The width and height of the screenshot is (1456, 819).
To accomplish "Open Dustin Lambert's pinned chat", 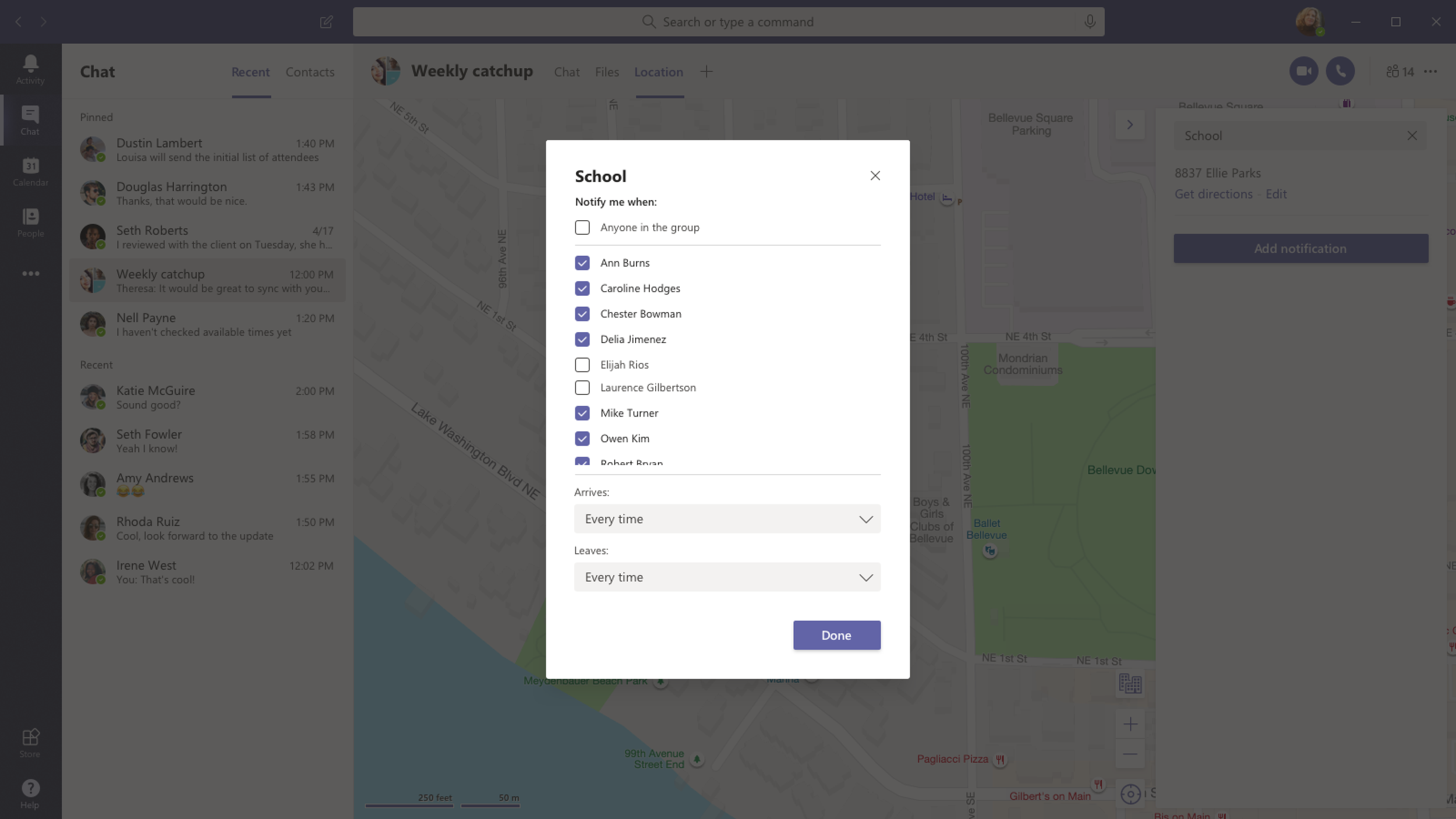I will pos(207,149).
